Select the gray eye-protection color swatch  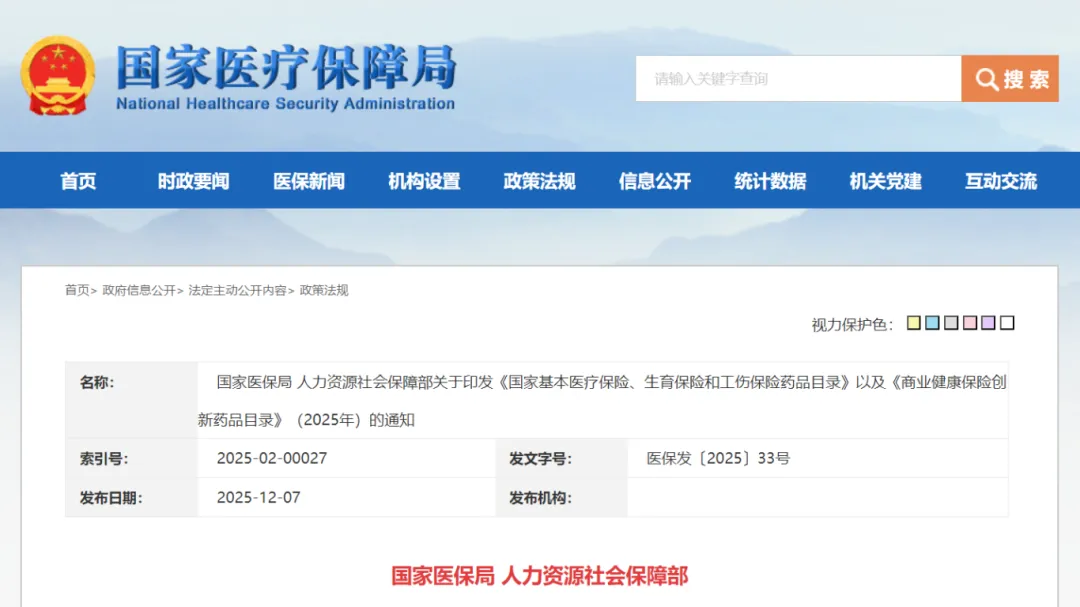pyautogui.click(x=951, y=322)
